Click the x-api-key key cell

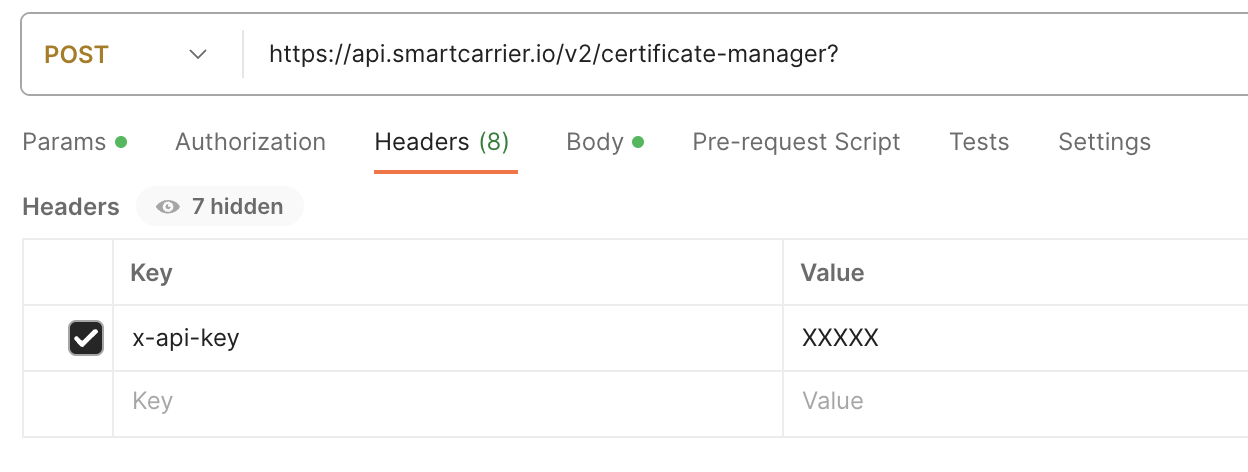pyautogui.click(x=448, y=338)
